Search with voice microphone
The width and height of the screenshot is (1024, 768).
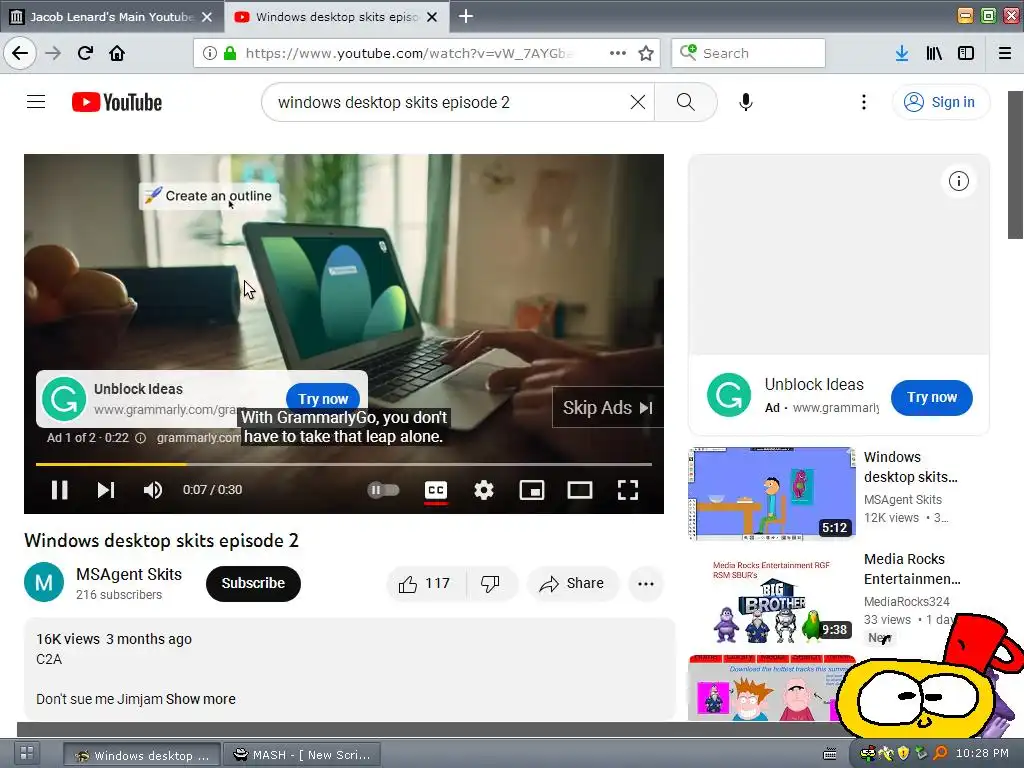tap(746, 102)
